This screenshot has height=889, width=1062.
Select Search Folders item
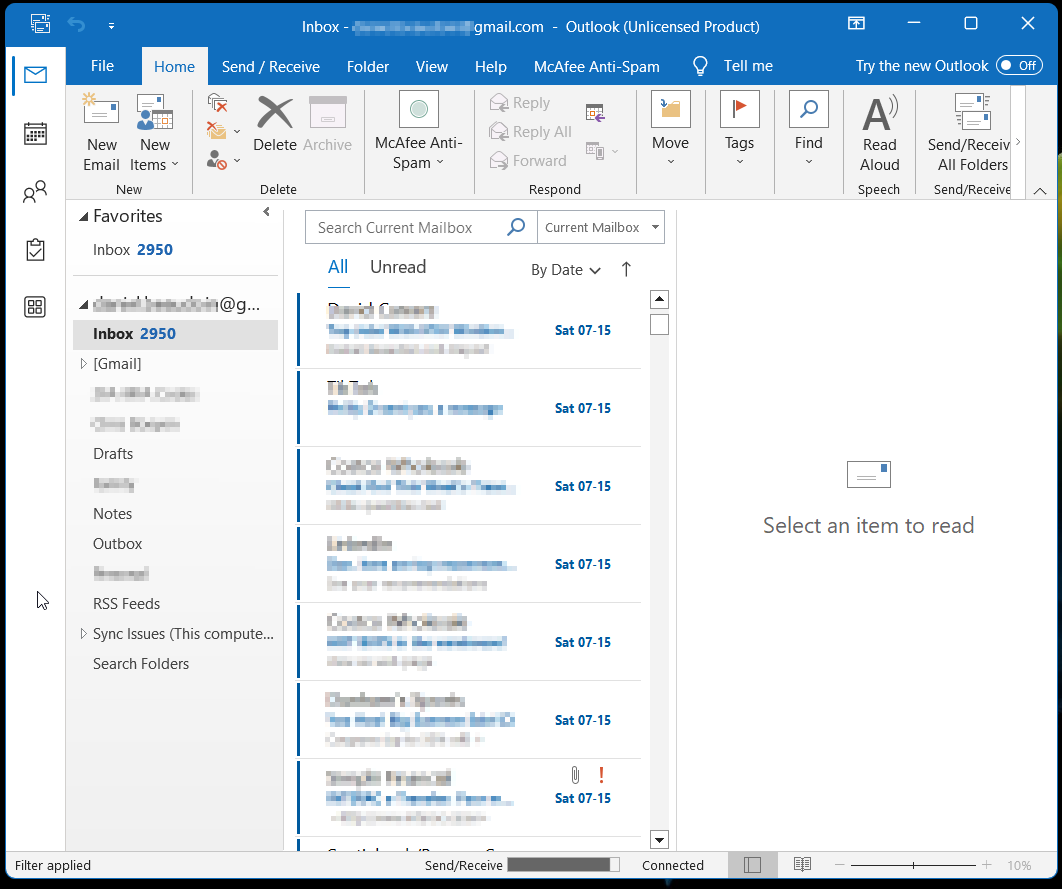pos(141,664)
